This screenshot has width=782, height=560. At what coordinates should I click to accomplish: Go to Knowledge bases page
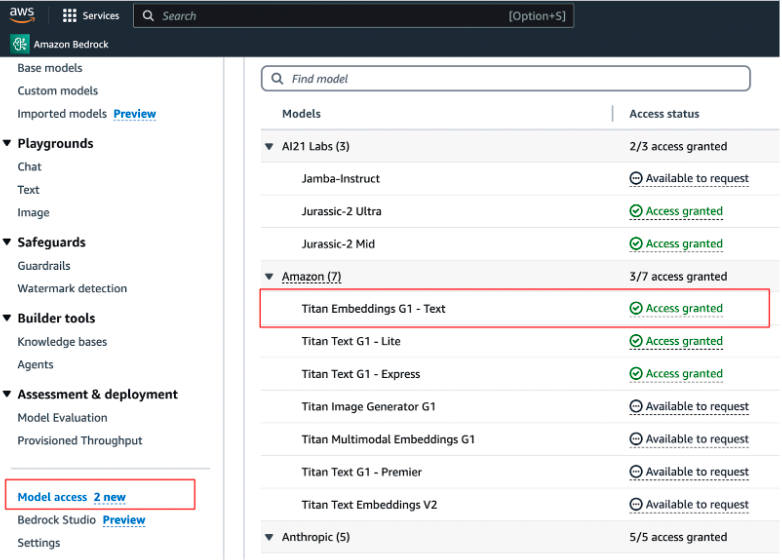click(x=62, y=342)
